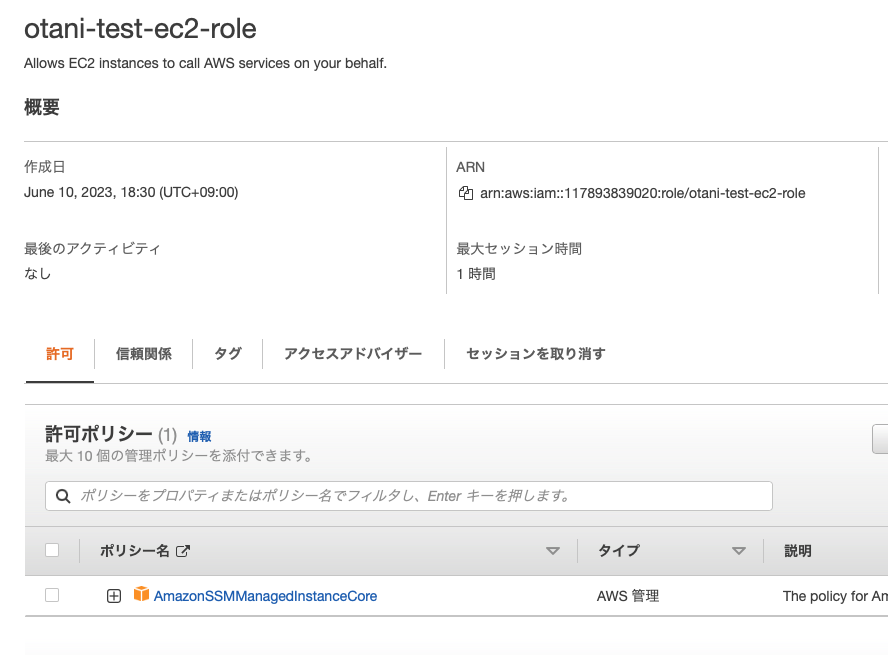Click the button at the right of 許可ポリシー
Image resolution: width=888 pixels, height=655 pixels.
[x=881, y=439]
